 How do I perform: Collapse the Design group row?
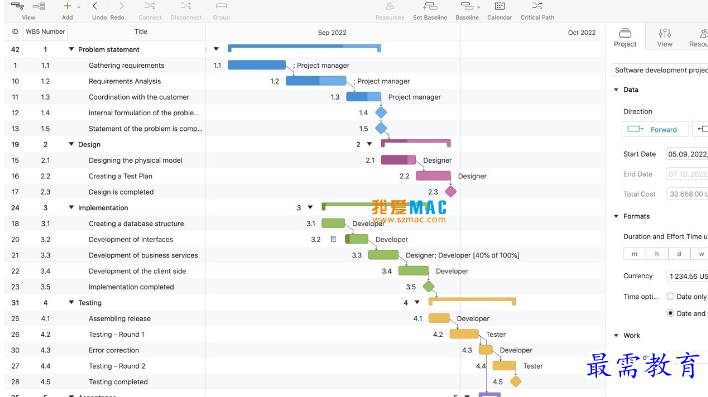(x=71, y=144)
